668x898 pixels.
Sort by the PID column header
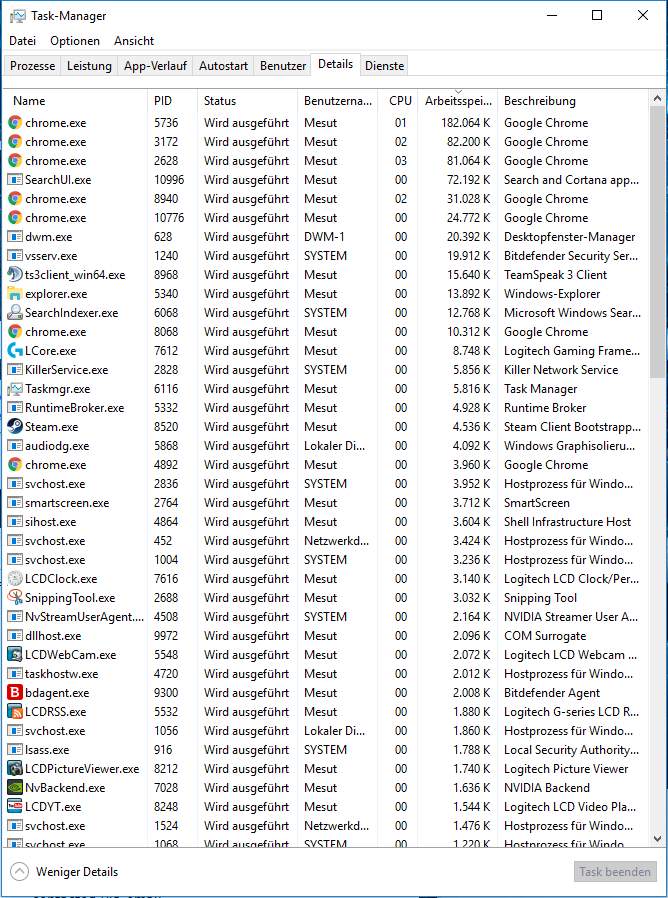[x=172, y=101]
